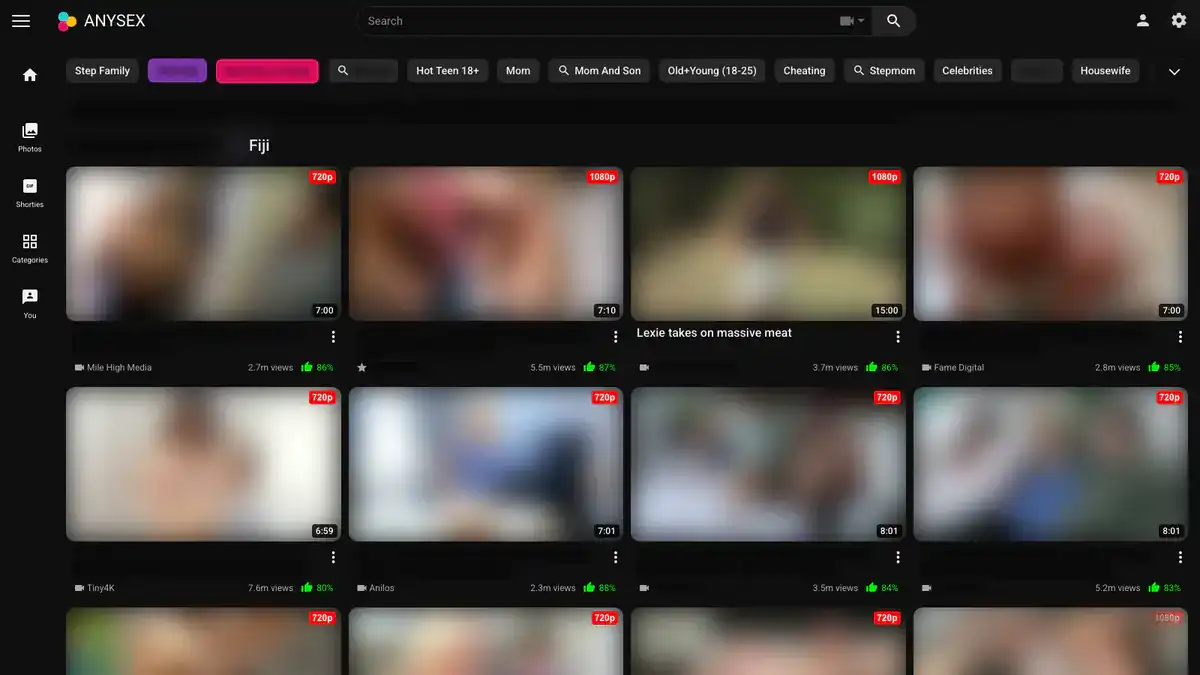Screen dimensions: 1200x675
Task: Open options menu for Mile High Media video
Action: [x=333, y=337]
